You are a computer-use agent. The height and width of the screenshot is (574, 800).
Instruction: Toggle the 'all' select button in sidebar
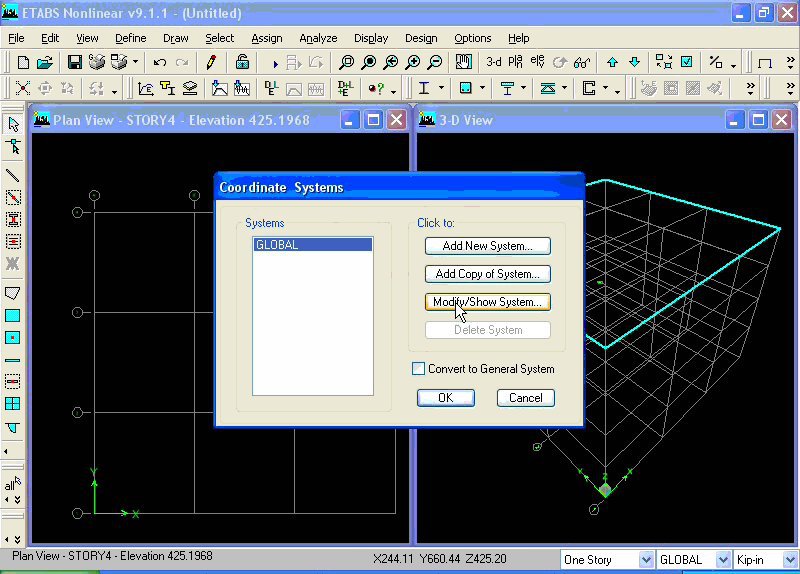[x=12, y=483]
